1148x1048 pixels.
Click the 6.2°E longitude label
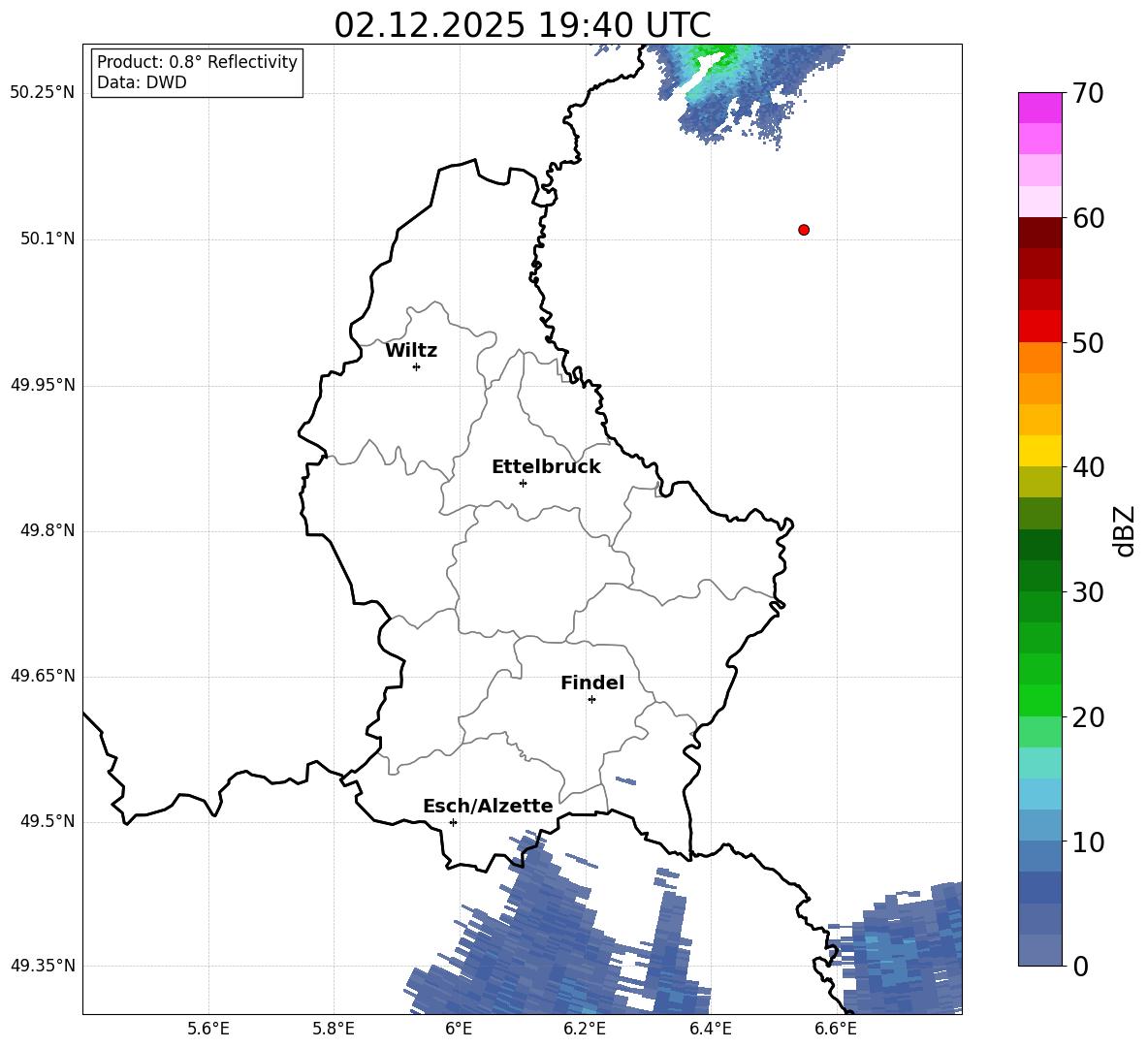pos(585,1029)
